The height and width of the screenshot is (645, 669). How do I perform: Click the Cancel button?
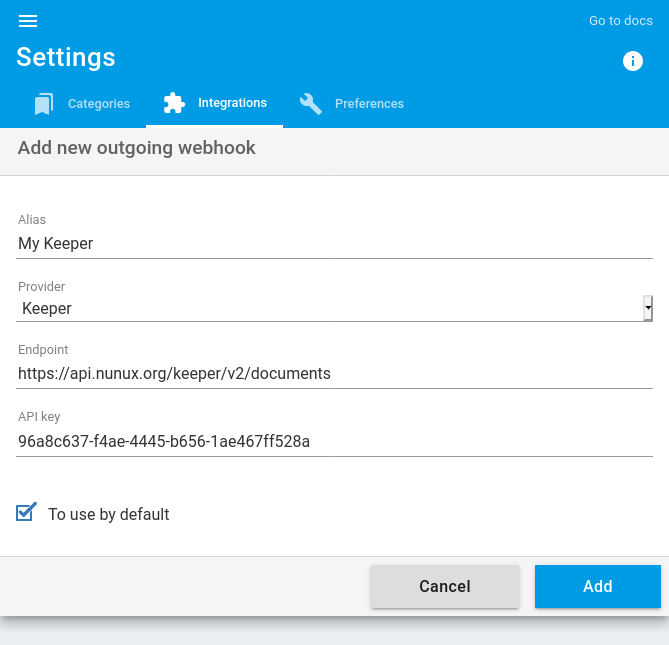point(445,586)
